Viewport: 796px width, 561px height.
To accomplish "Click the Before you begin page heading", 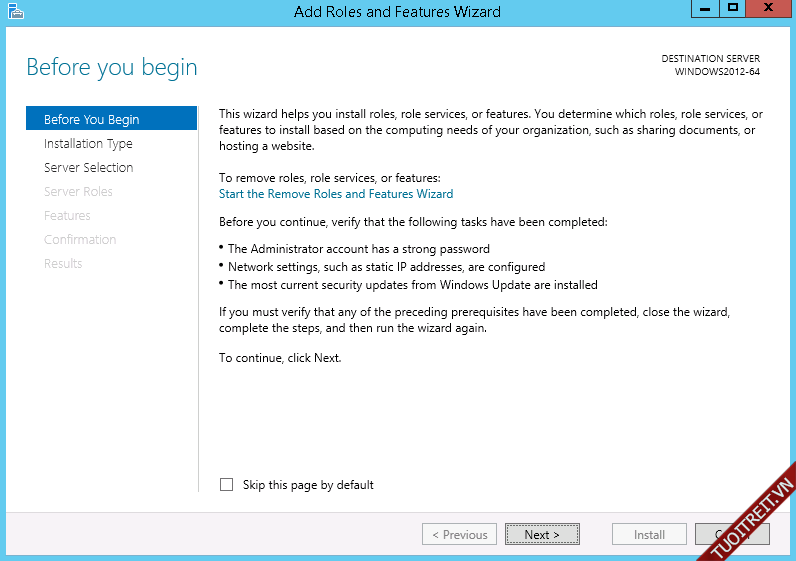I will click(112, 67).
